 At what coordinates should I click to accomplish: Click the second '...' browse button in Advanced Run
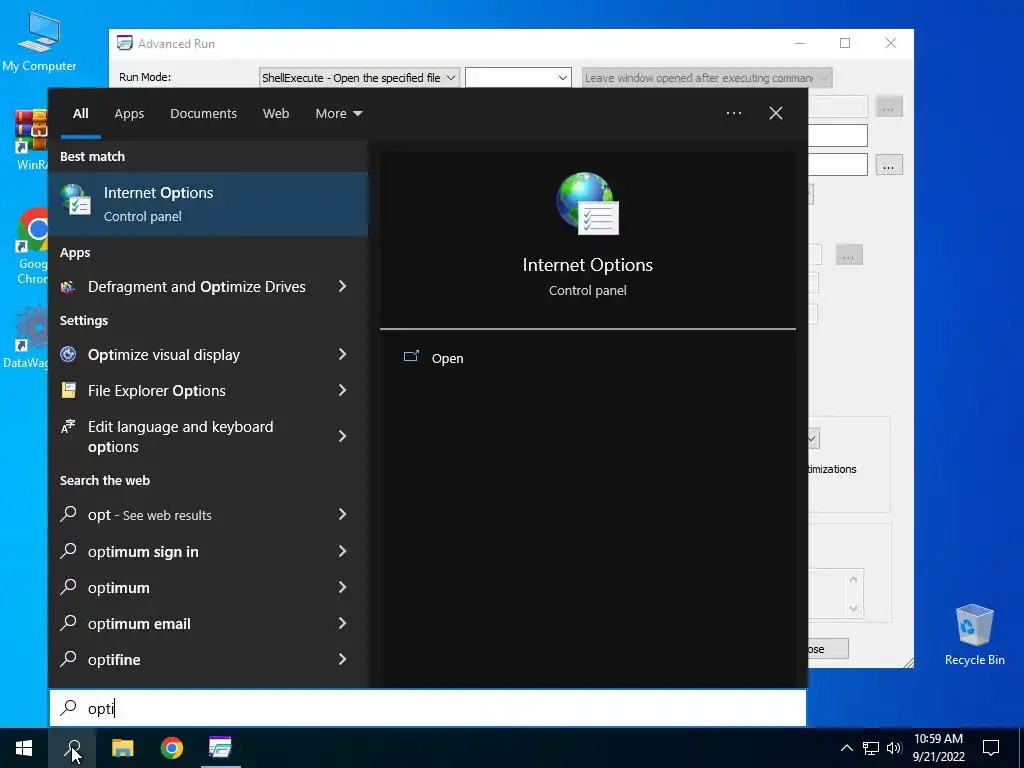tap(888, 165)
